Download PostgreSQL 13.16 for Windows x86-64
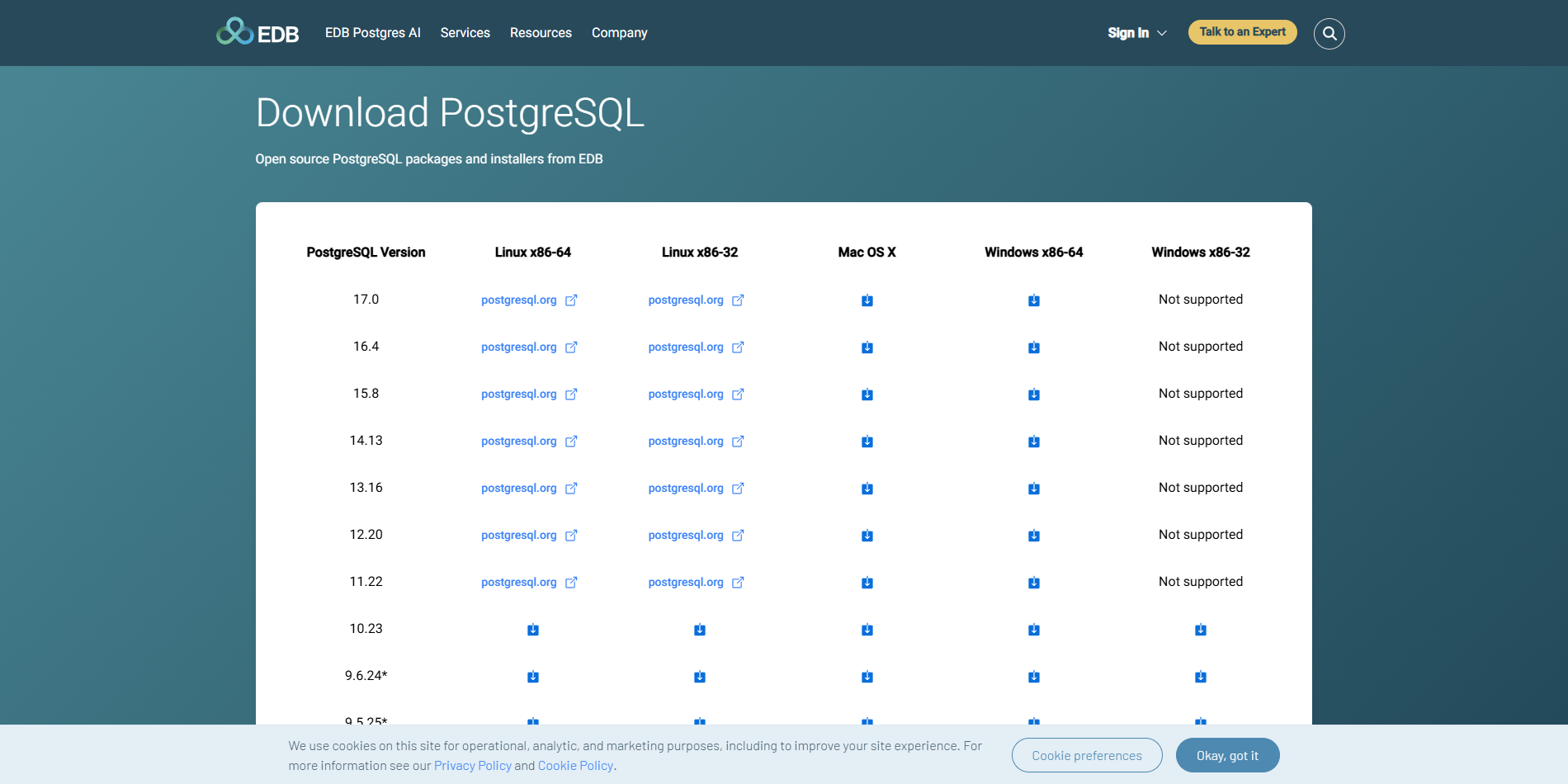Image resolution: width=1568 pixels, height=784 pixels. click(1034, 489)
